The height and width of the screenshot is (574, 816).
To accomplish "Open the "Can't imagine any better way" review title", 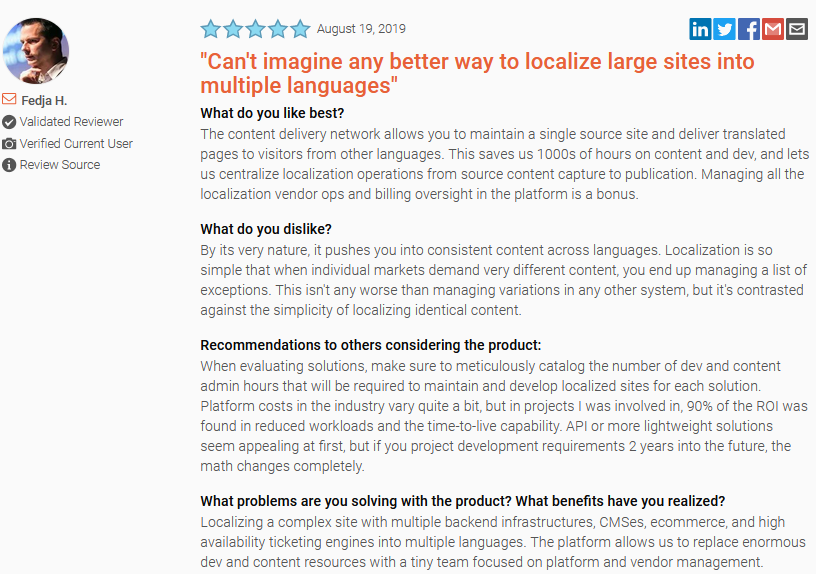I will pyautogui.click(x=477, y=73).
